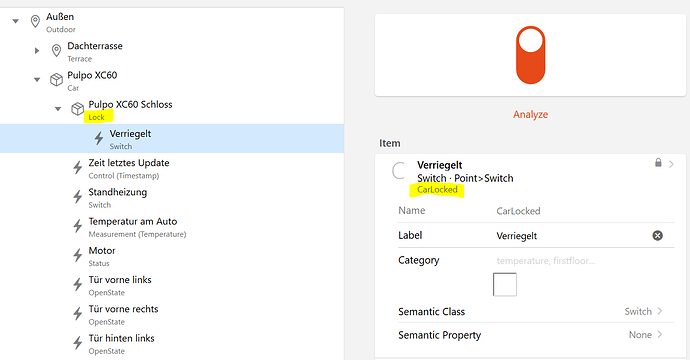Image resolution: width=690 pixels, height=360 pixels.
Task: Select the Tür vorne rechts item
Action: pyautogui.click(x=172, y=314)
